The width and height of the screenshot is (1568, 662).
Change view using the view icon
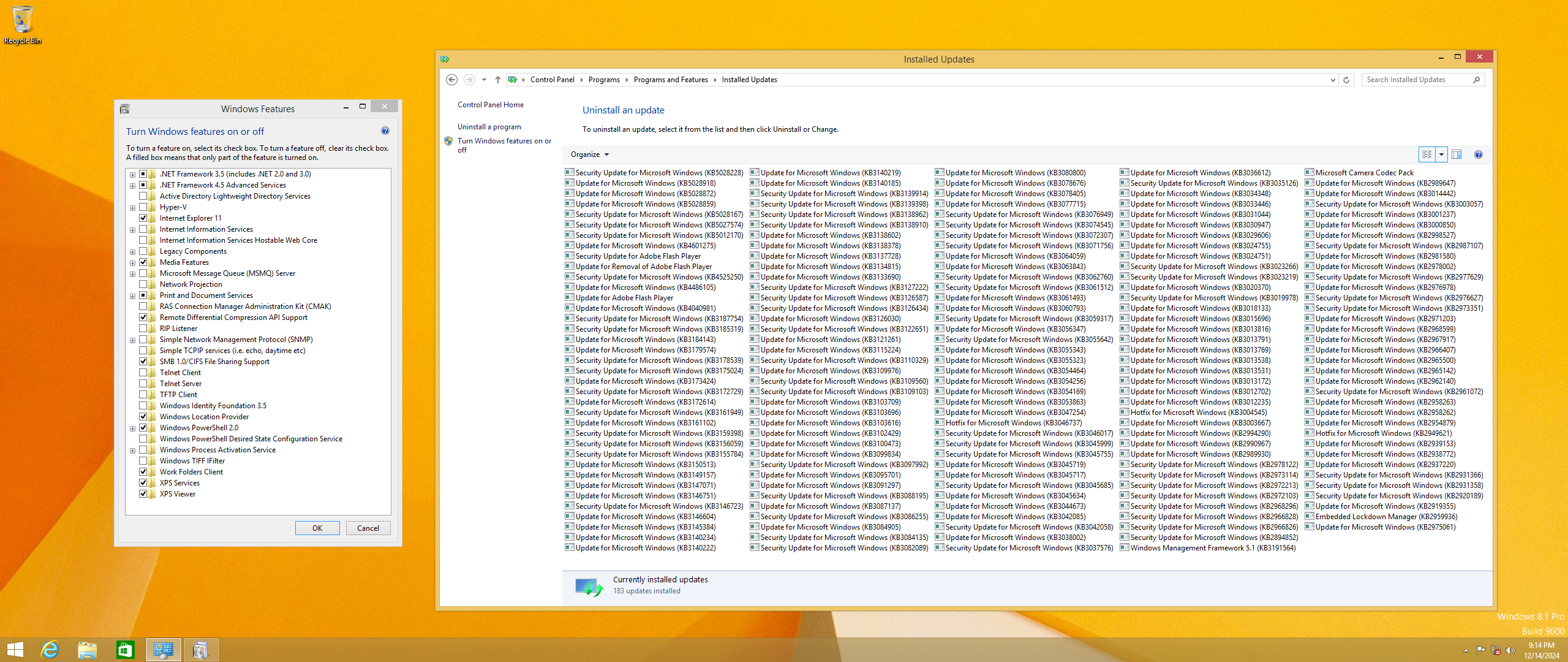(x=1427, y=154)
